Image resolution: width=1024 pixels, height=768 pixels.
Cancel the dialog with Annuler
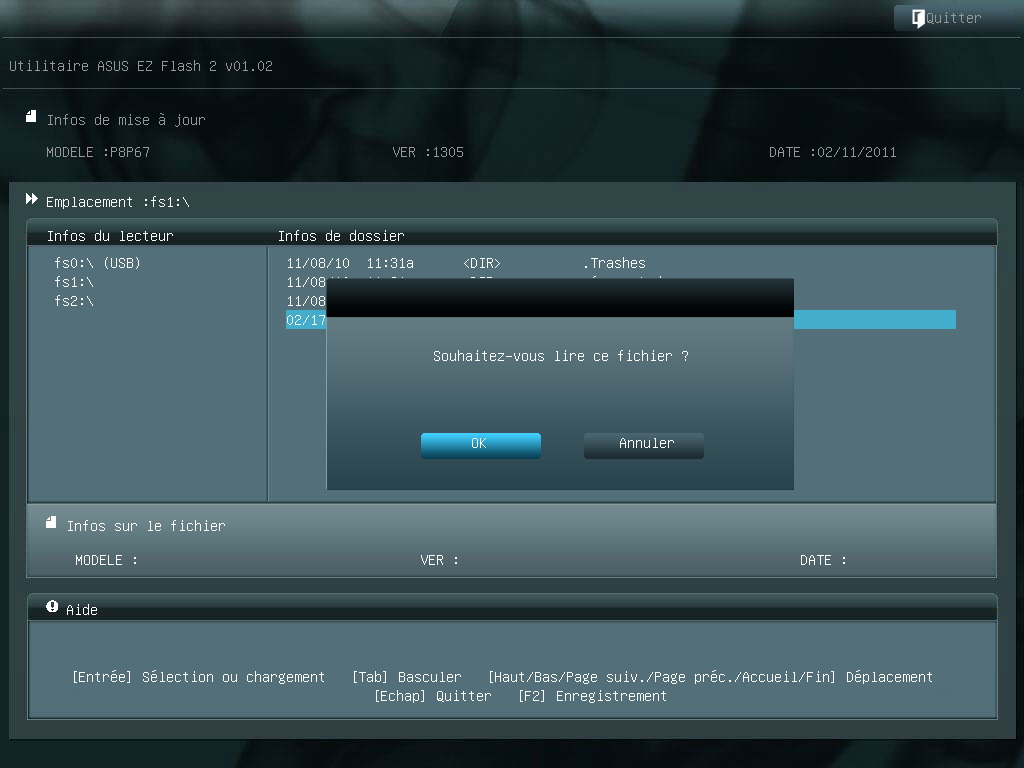(644, 445)
